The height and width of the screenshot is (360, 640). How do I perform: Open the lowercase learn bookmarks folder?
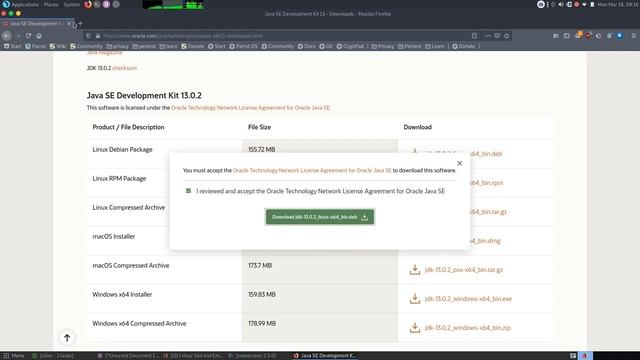pos(169,46)
